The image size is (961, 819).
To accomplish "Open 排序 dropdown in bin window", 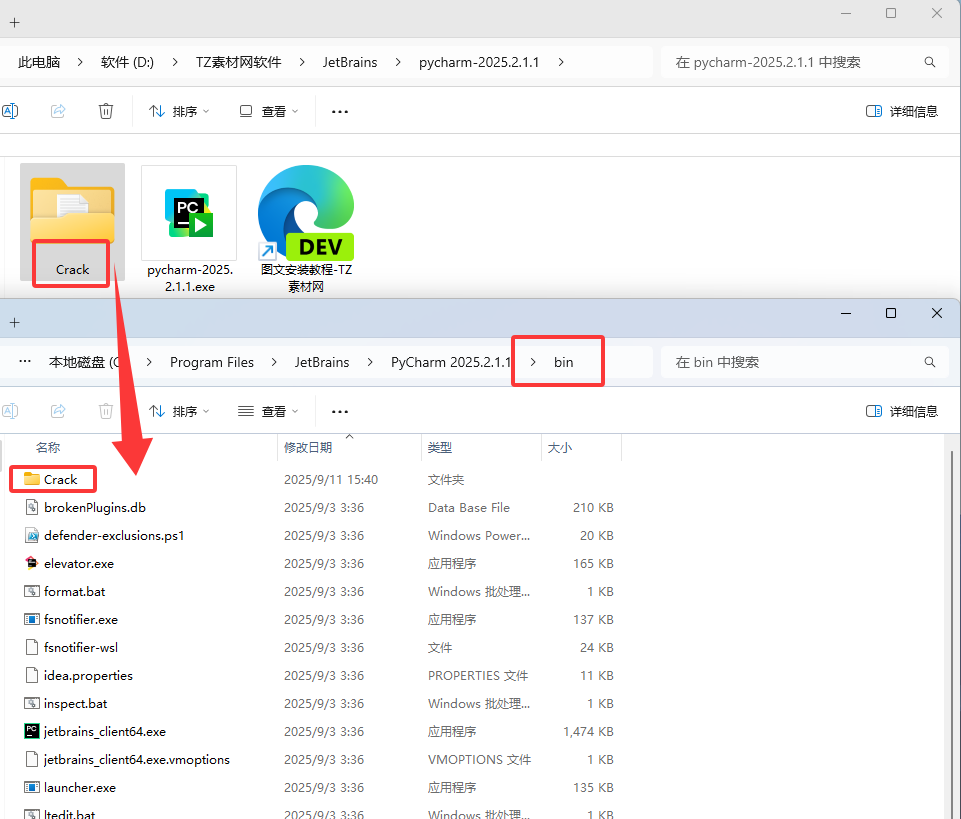I will 179,411.
